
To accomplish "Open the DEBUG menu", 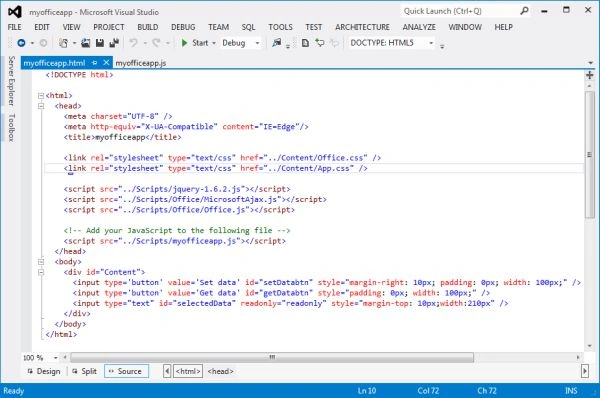I will pos(183,27).
